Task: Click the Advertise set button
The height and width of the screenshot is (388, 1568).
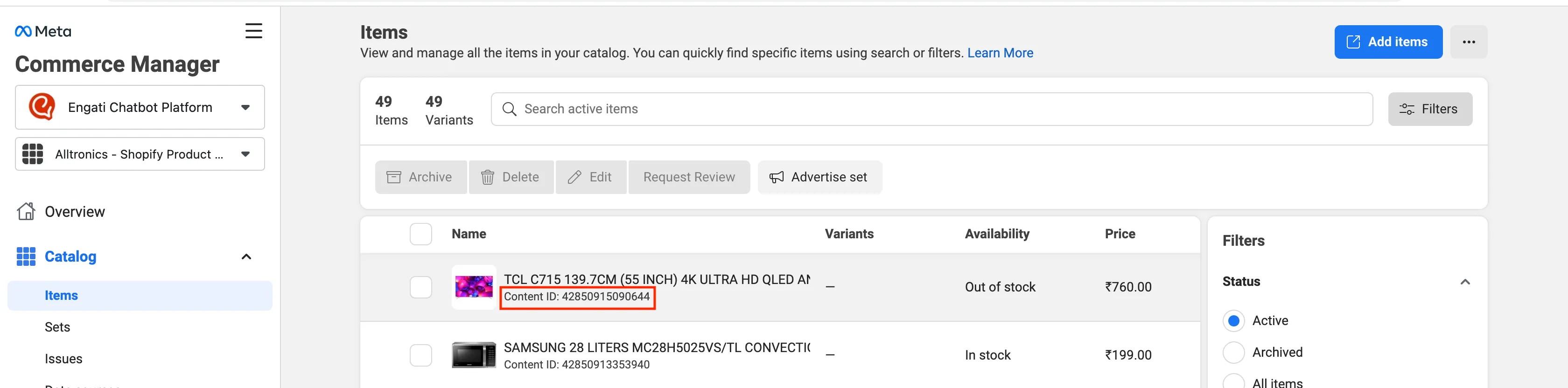Action: point(819,177)
